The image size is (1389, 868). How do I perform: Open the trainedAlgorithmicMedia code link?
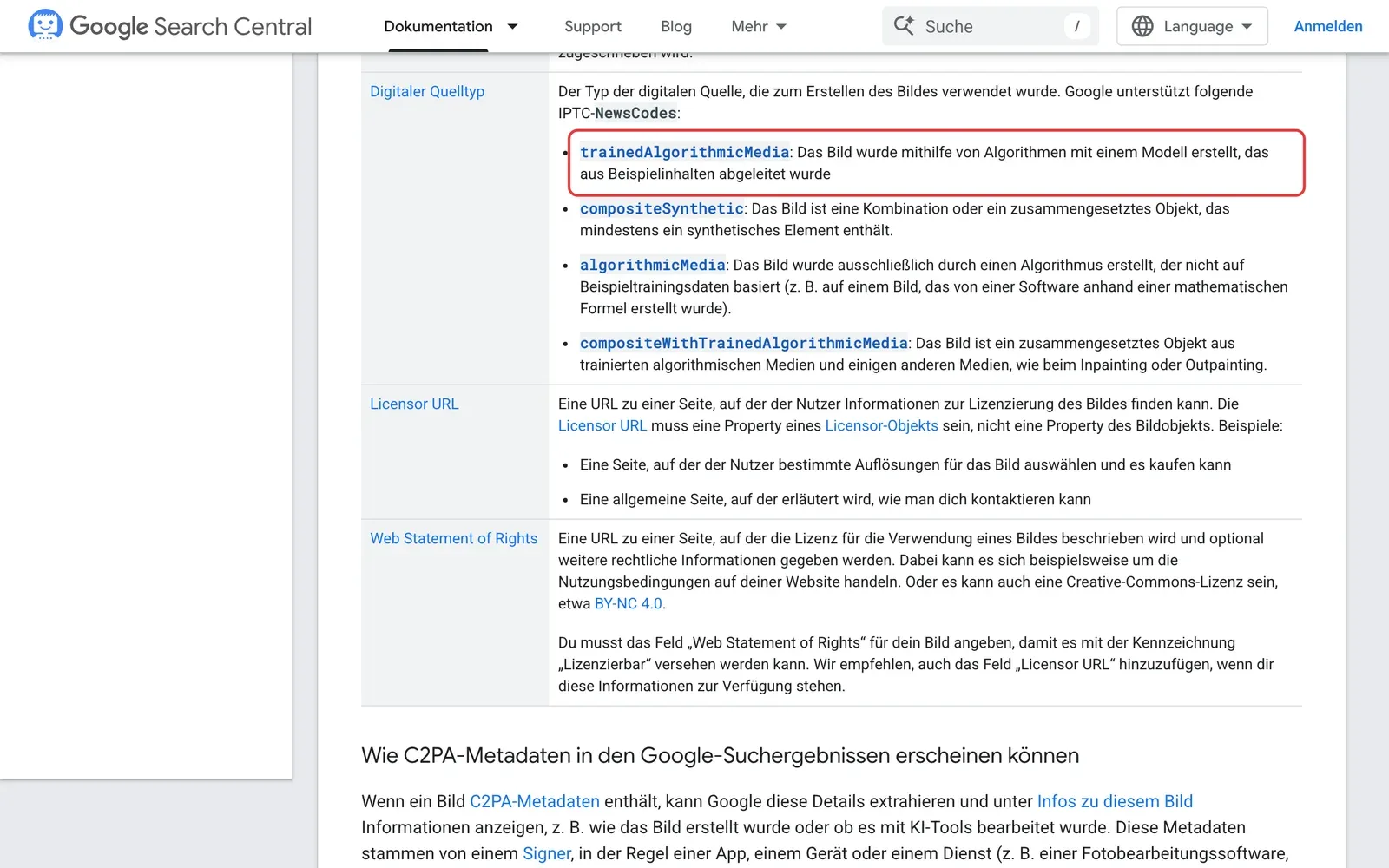(x=685, y=152)
